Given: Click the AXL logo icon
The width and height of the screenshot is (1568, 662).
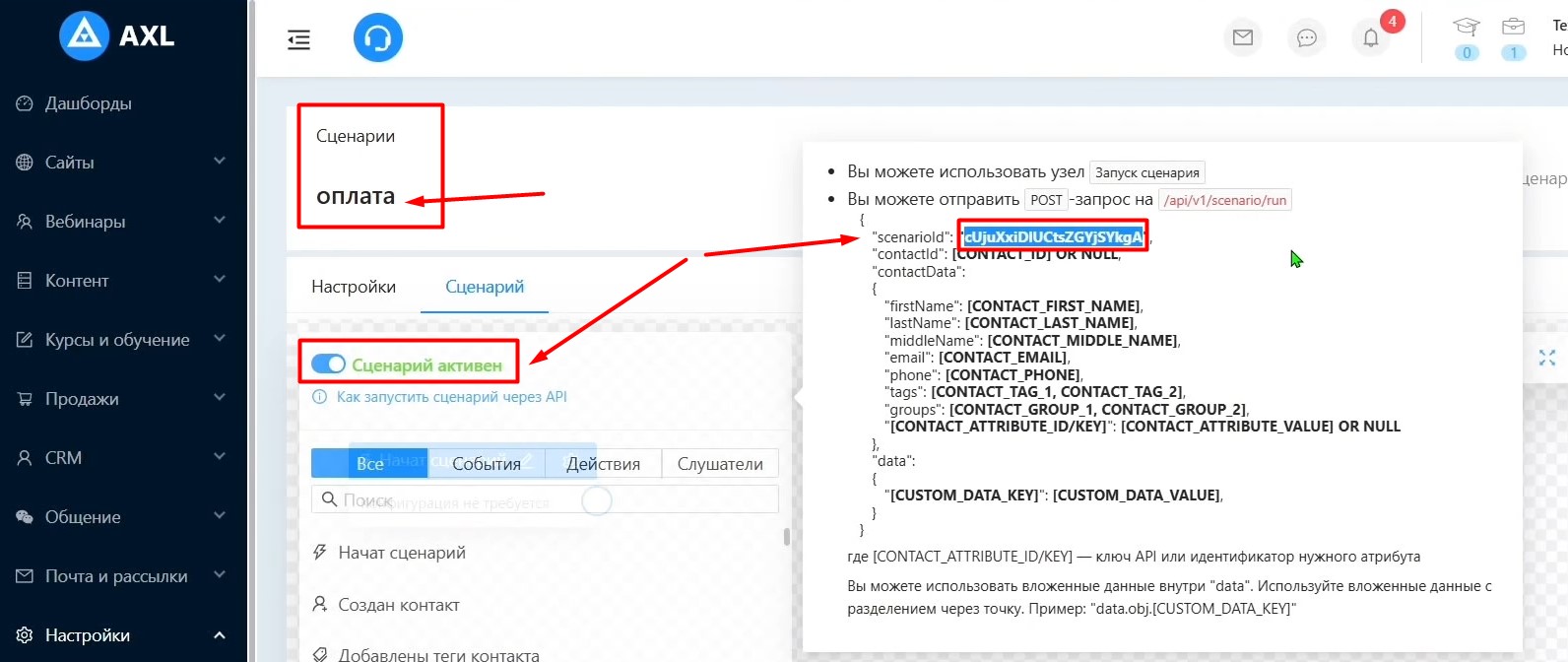Looking at the screenshot, I should pyautogui.click(x=84, y=36).
